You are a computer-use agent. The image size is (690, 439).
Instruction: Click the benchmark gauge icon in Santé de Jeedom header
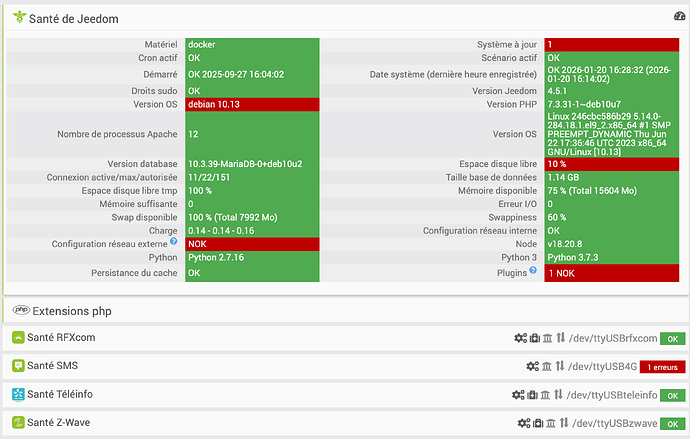pyautogui.click(x=679, y=16)
